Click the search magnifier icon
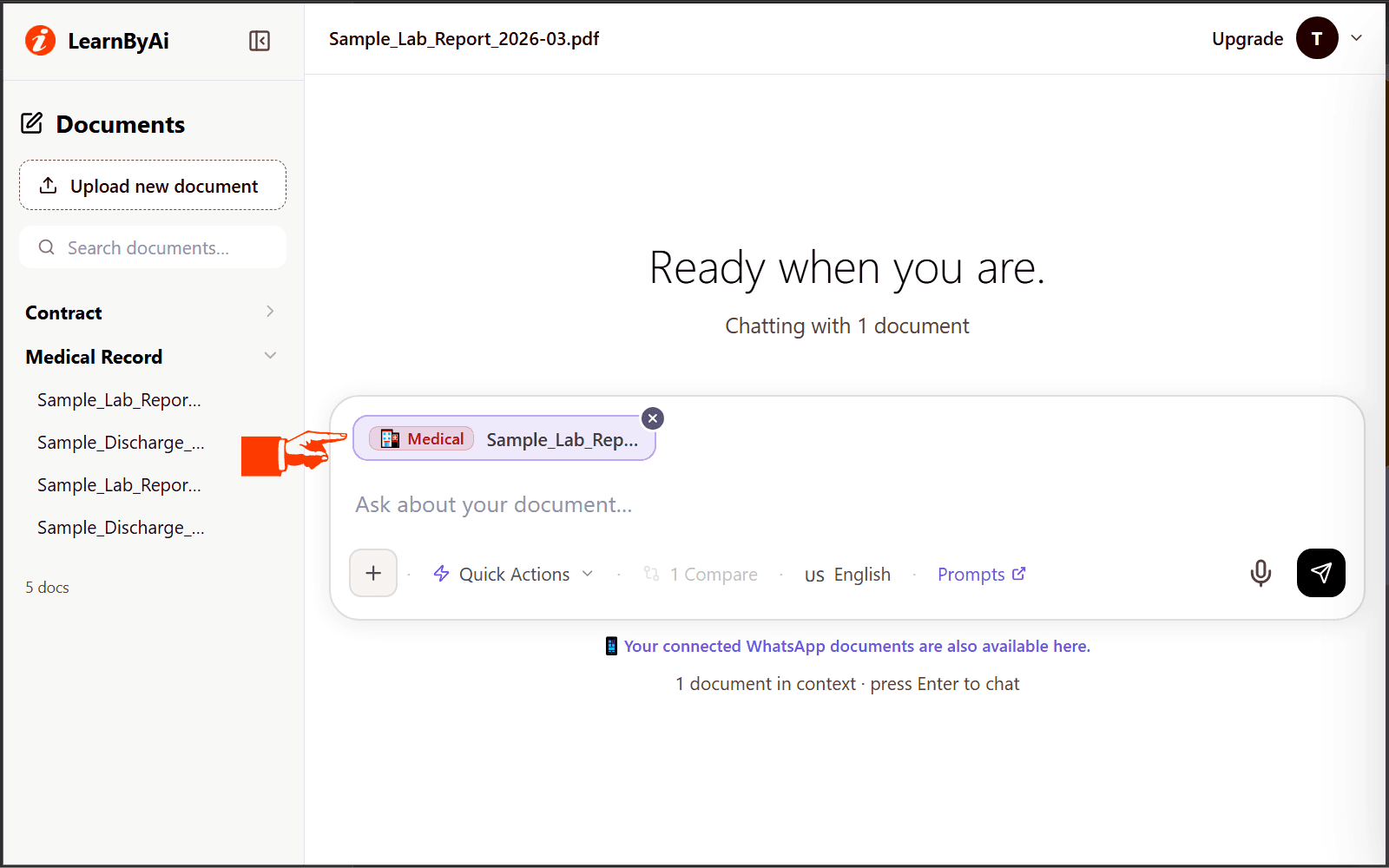Screen dimensions: 1389x868 click(x=47, y=247)
